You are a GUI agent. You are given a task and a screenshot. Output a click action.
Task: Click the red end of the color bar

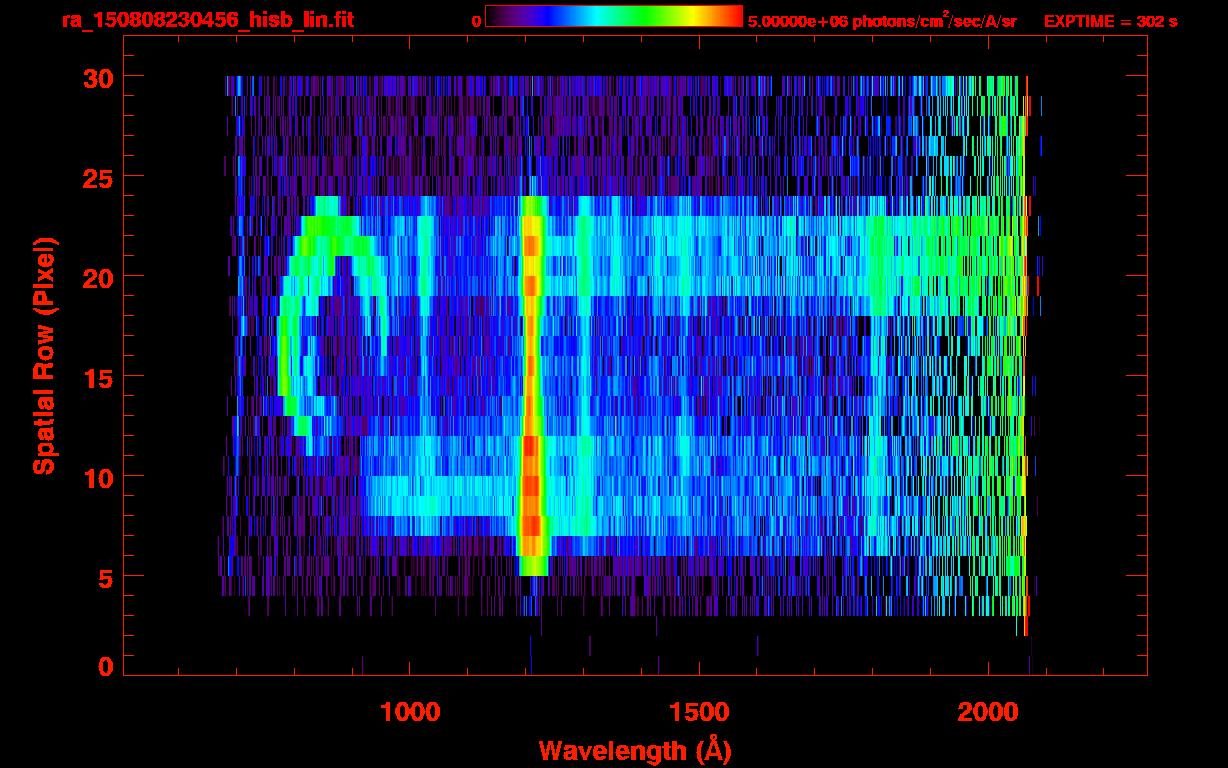[x=728, y=17]
